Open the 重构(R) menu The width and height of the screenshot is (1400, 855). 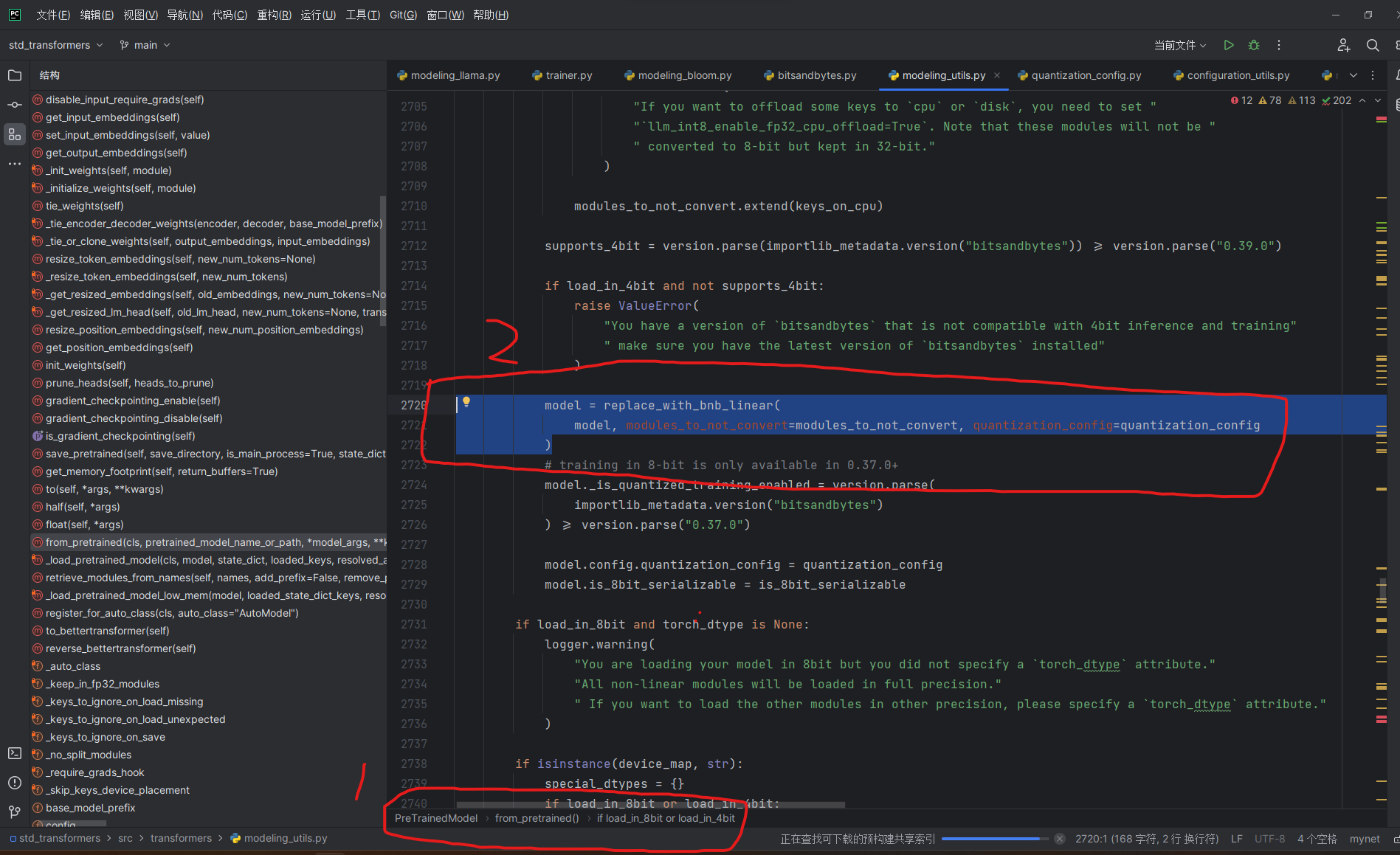pyautogui.click(x=274, y=15)
